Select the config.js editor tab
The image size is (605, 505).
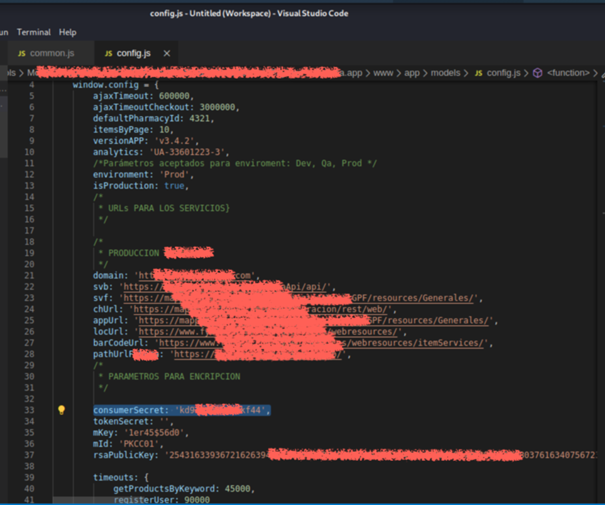(133, 53)
